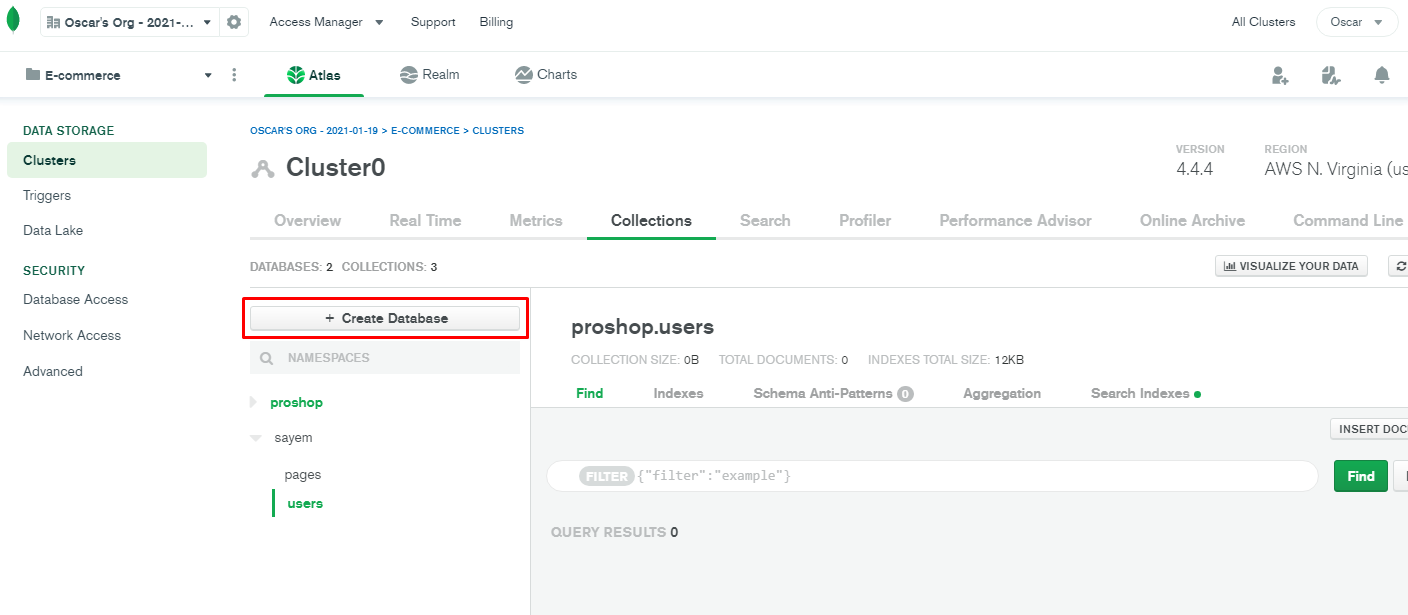The height and width of the screenshot is (615, 1408).
Task: Open the E-commerce project dropdown
Action: point(207,74)
